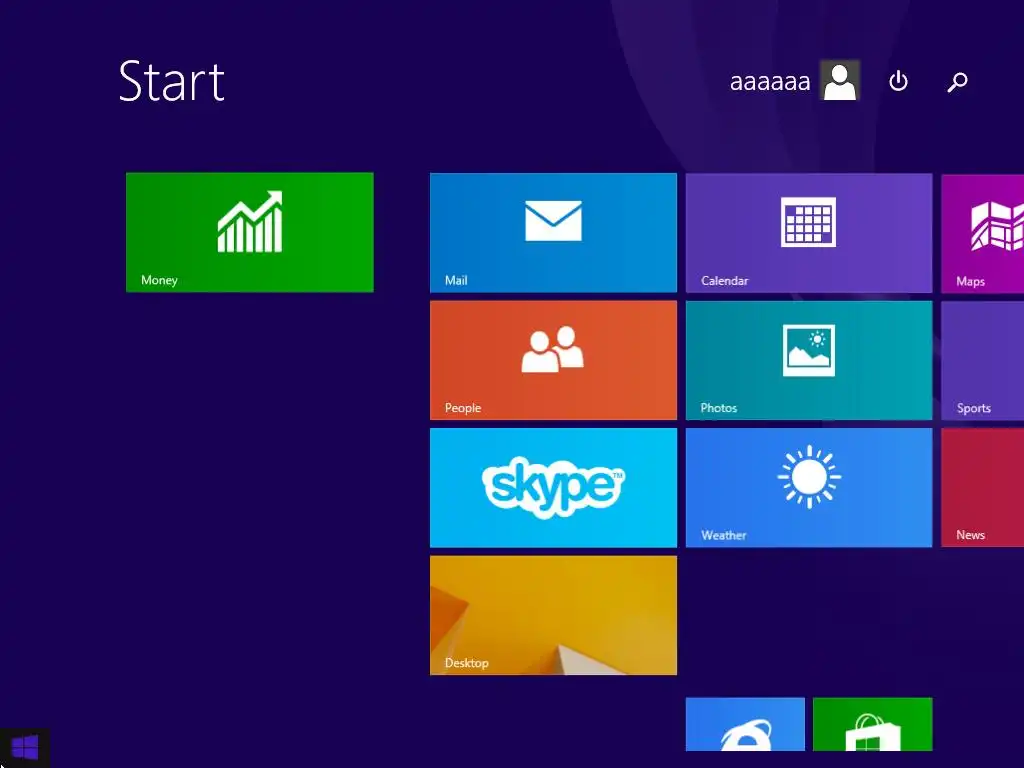Launch the Calendar tile

(808, 232)
